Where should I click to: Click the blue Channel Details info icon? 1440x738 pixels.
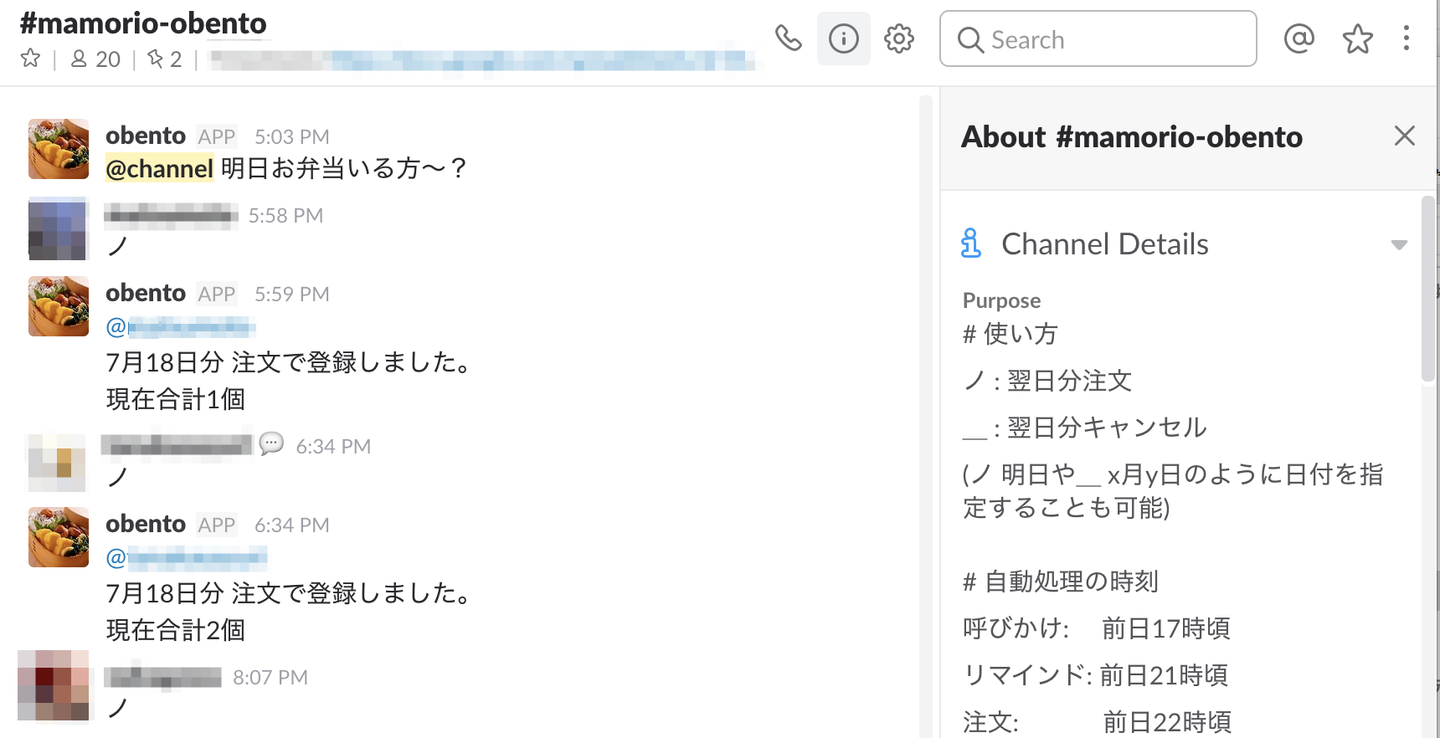(x=971, y=244)
